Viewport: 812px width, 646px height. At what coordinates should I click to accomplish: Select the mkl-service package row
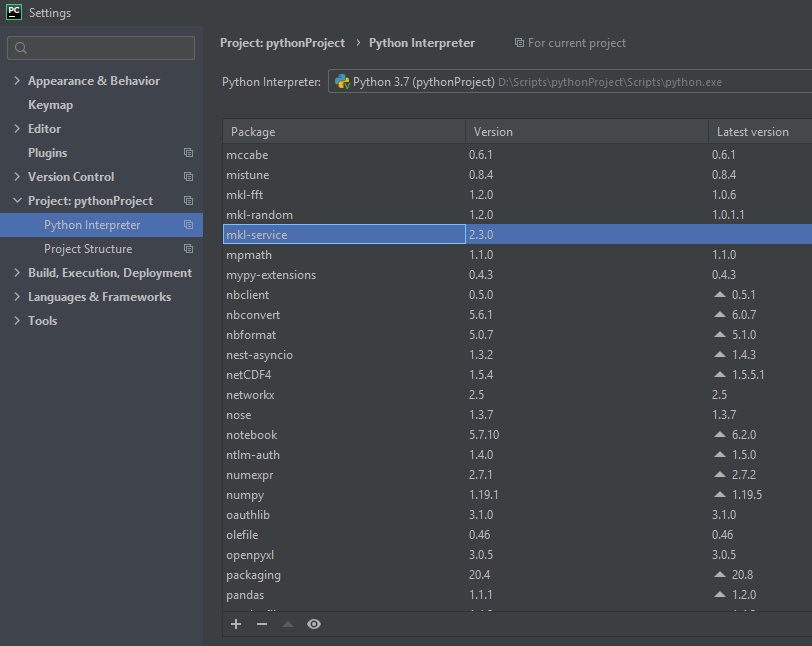517,235
